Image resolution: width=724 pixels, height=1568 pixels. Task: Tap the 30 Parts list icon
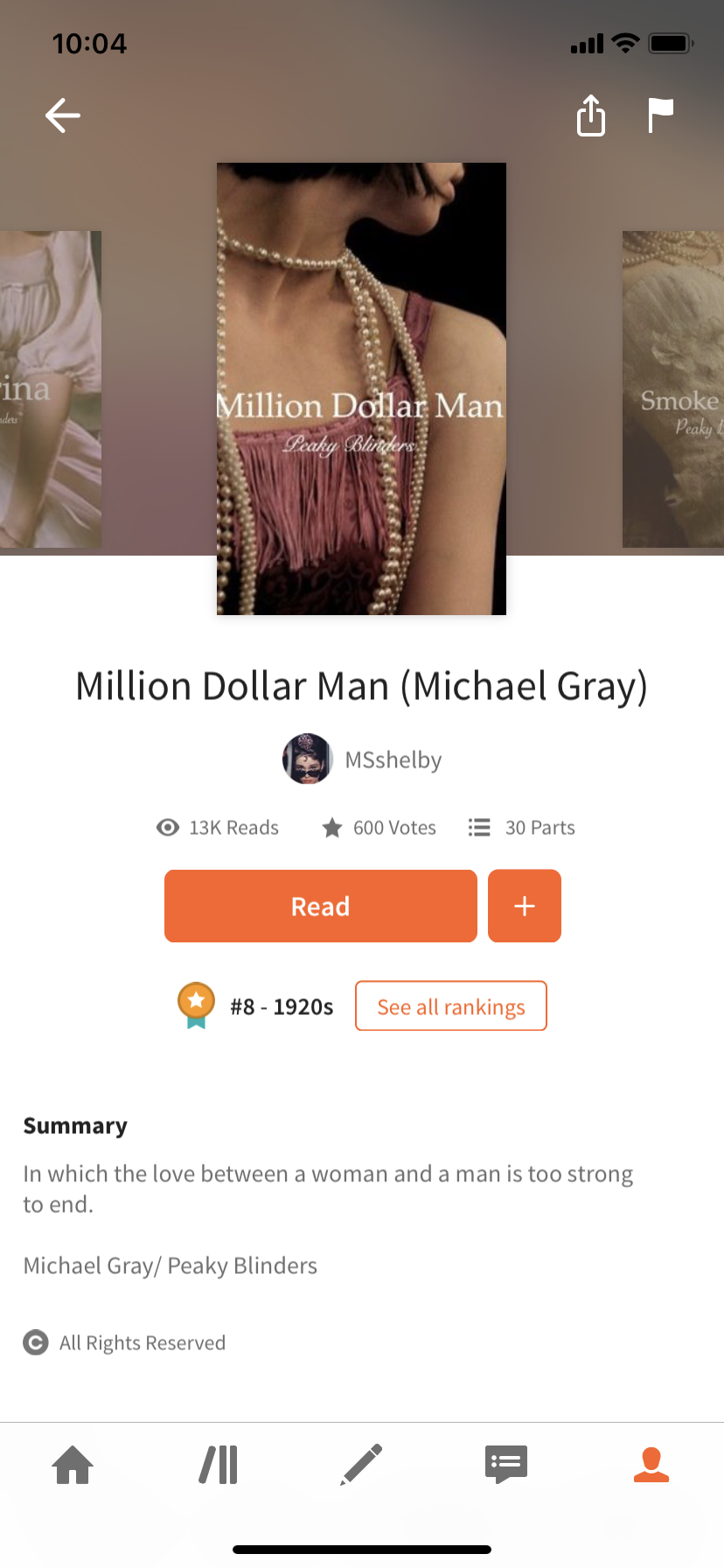479,828
